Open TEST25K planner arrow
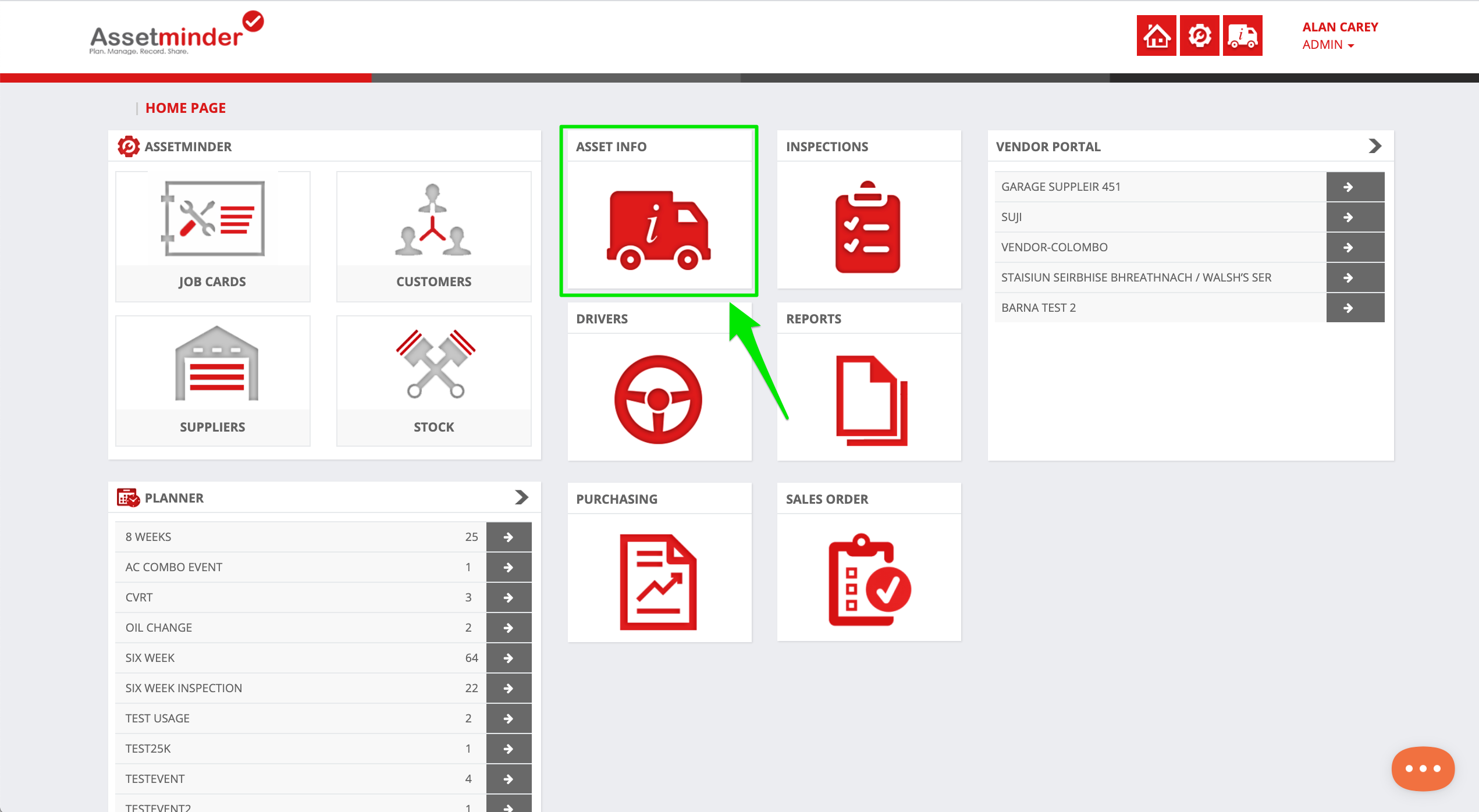Viewport: 1479px width, 812px height. coord(509,749)
